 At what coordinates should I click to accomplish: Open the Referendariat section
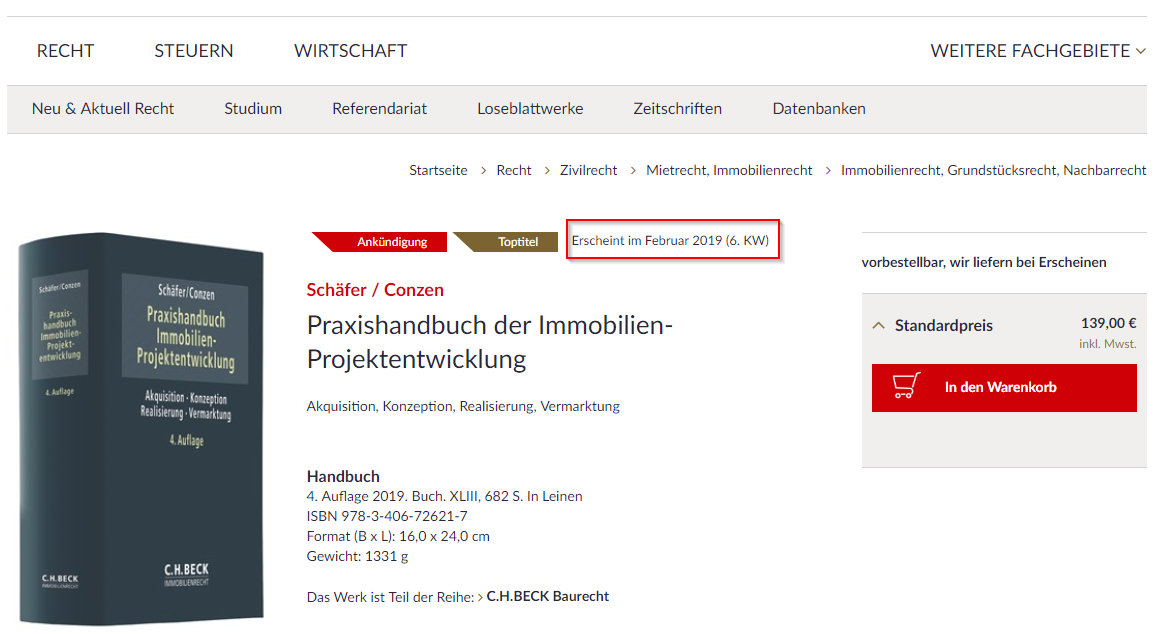(379, 108)
